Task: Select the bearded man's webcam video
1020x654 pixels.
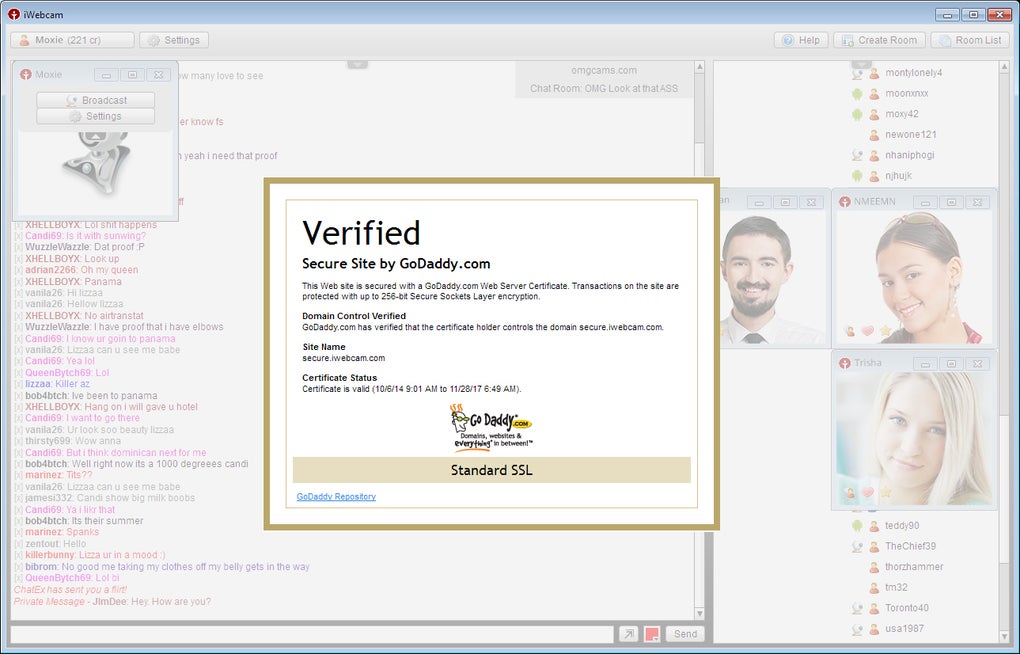Action: 772,278
